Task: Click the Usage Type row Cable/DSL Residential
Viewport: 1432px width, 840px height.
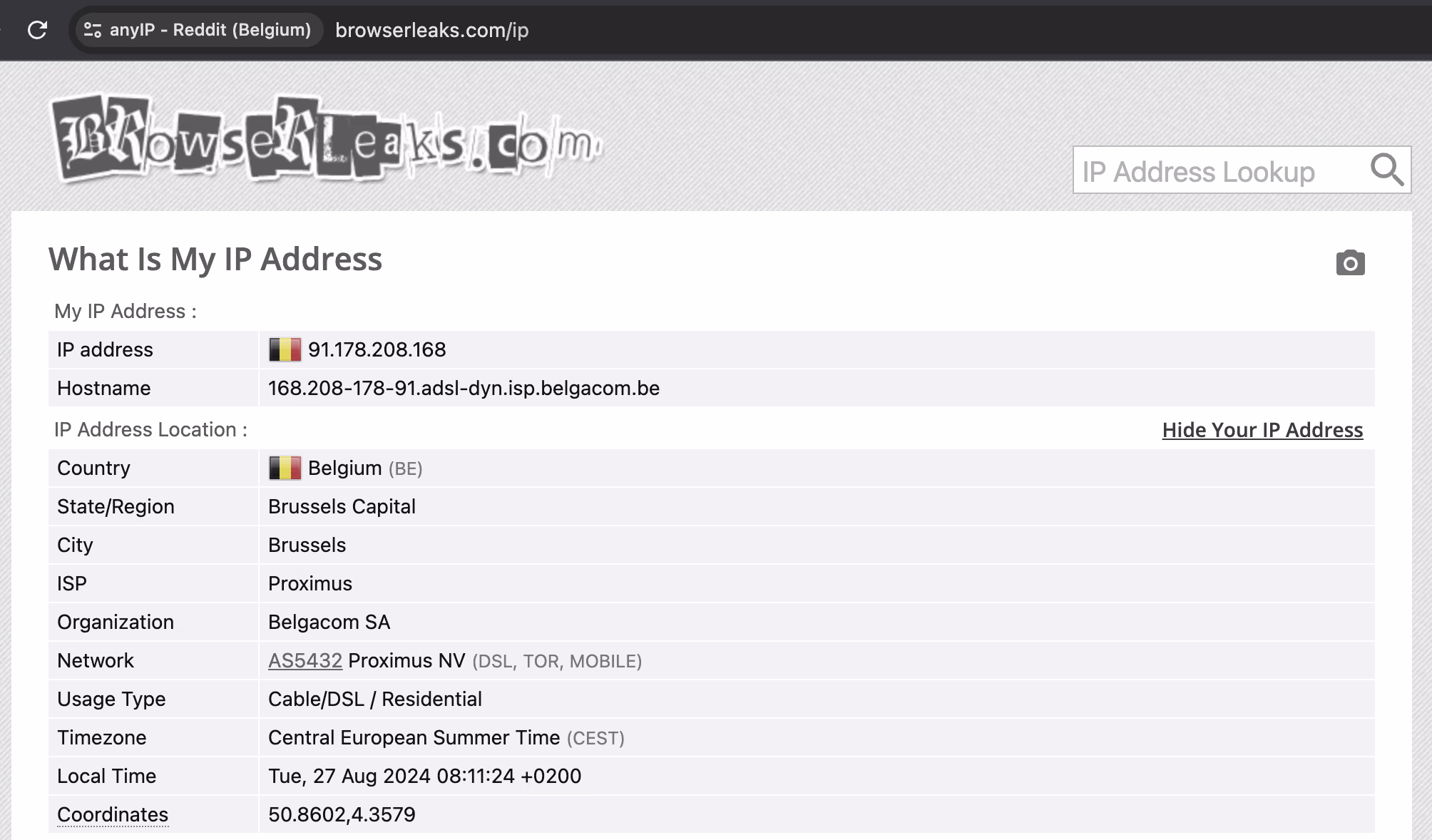Action: tap(375, 699)
